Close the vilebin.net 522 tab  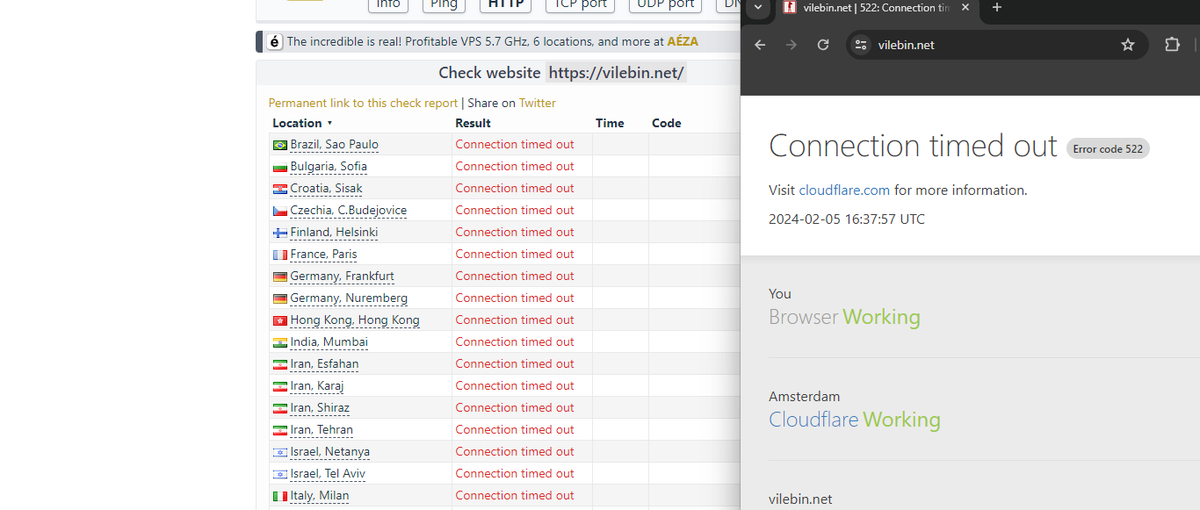point(965,8)
